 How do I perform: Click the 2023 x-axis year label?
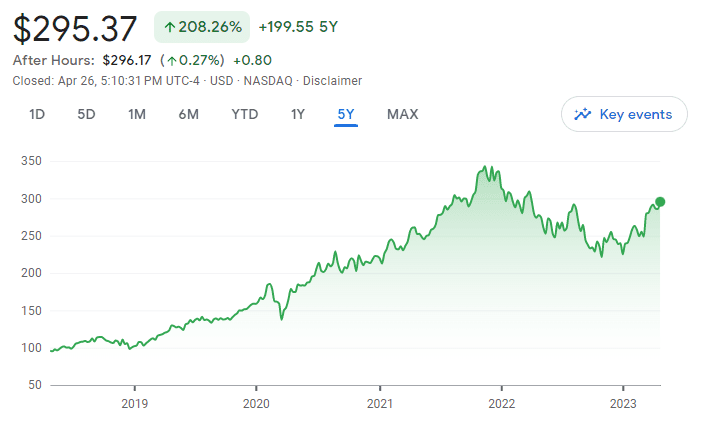coord(623,403)
